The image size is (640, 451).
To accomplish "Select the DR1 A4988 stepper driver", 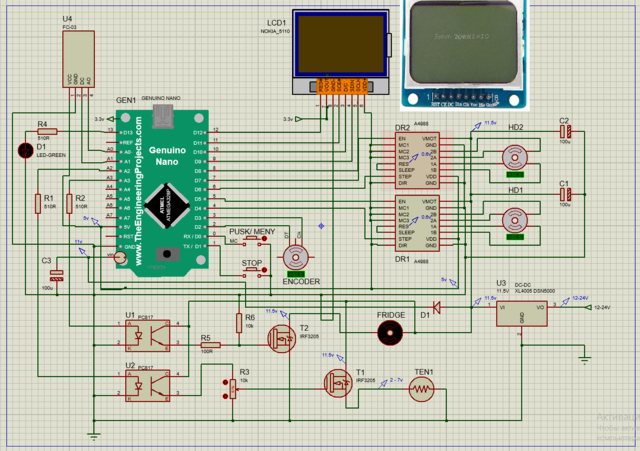I will [x=417, y=223].
